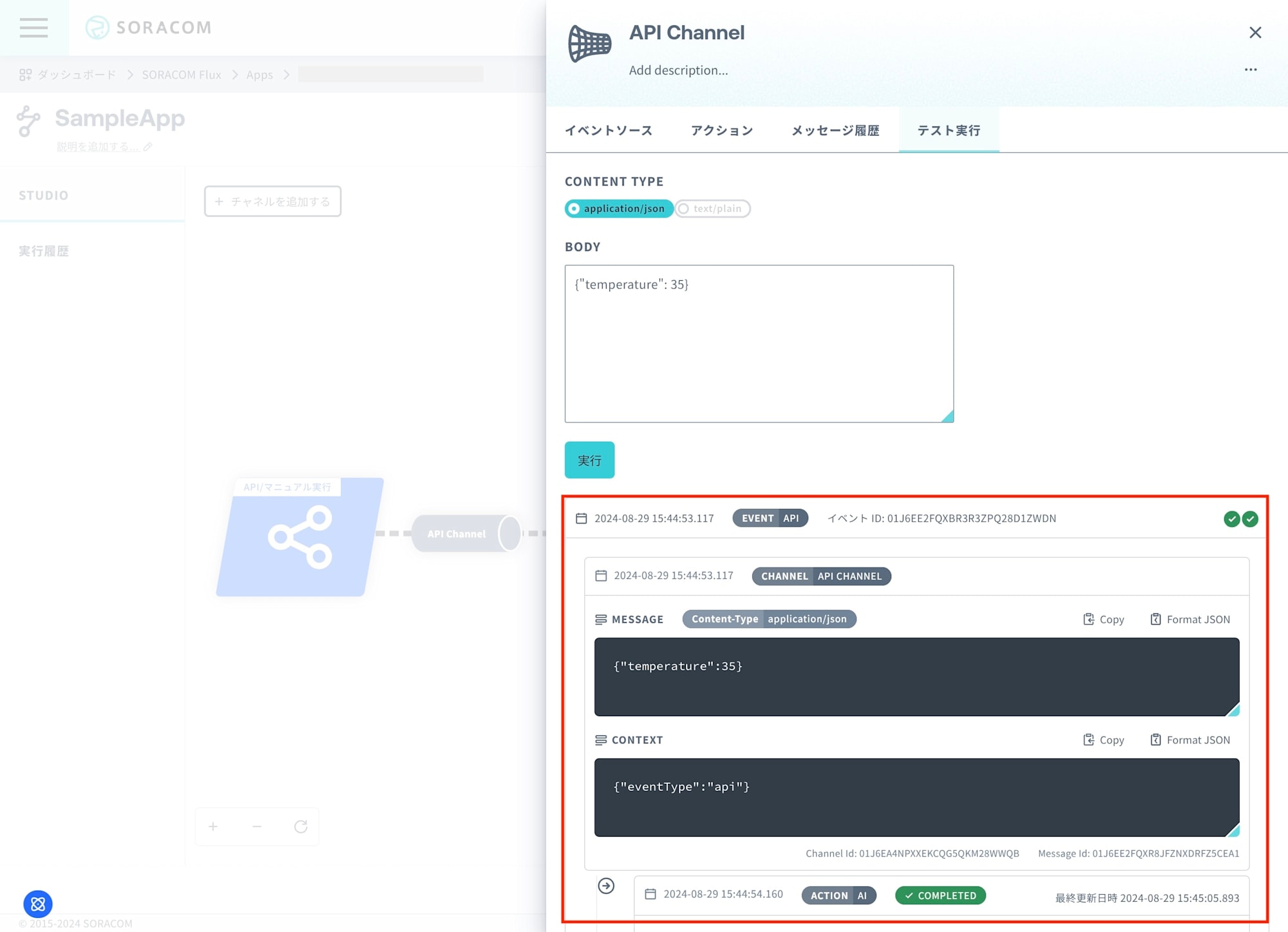Reset canvas view with refresh icon
Viewport: 1288px width, 932px height.
coord(301,826)
